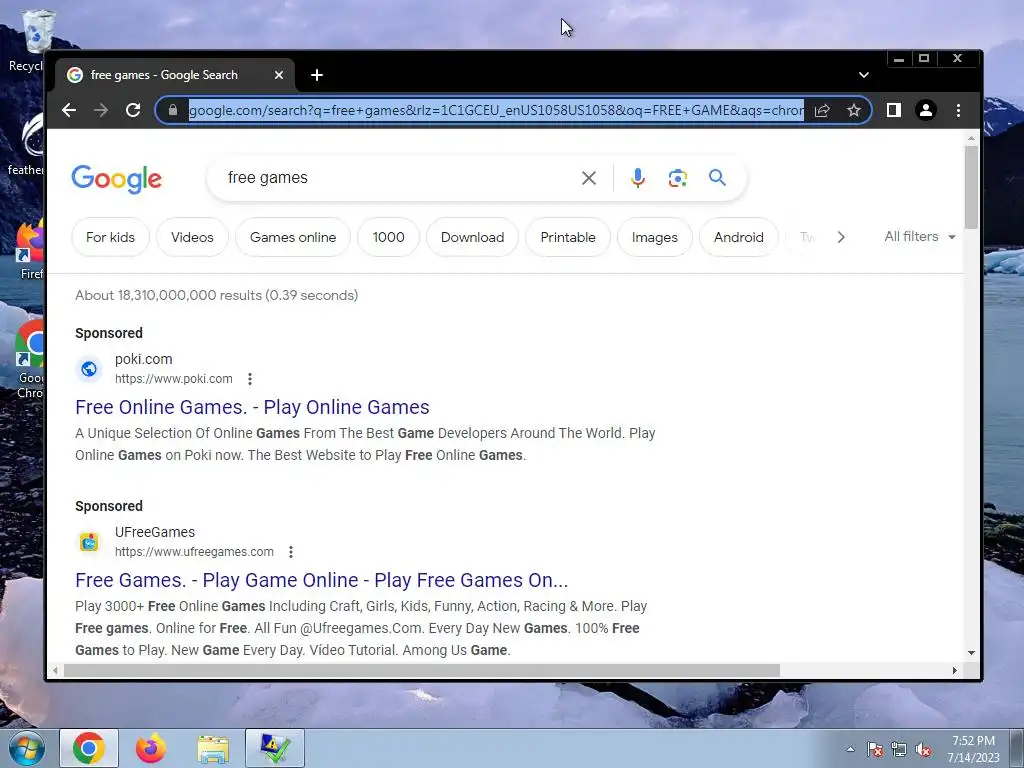Click the Chrome taskbar icon

click(x=89, y=748)
